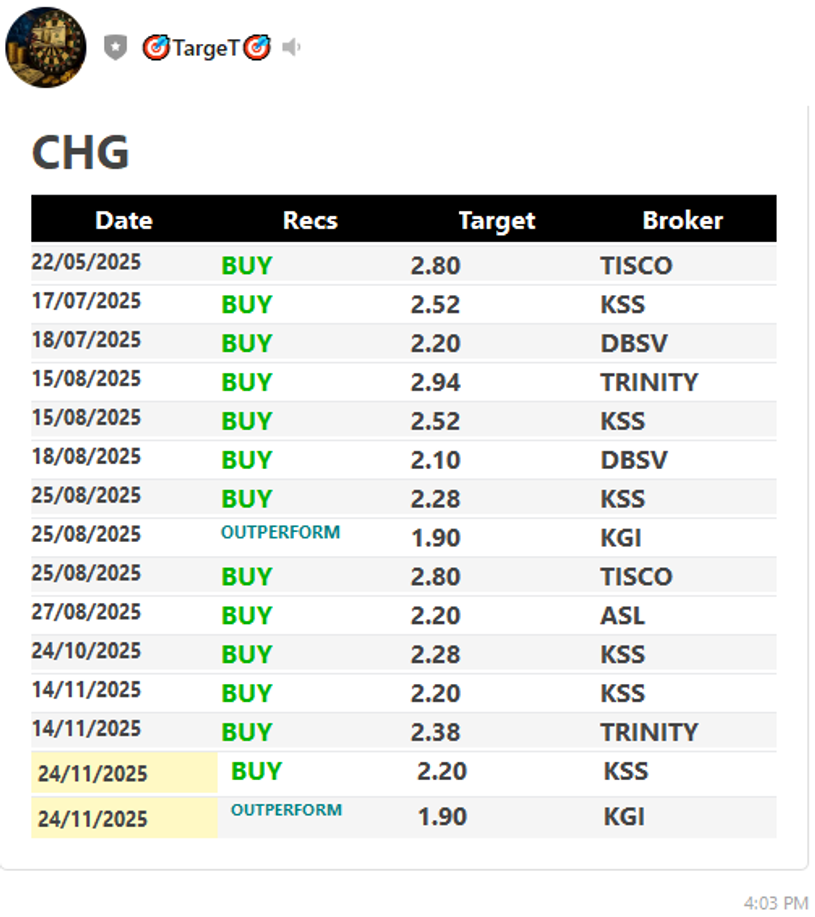This screenshot has width=815, height=917.
Task: Click highlighted 24/11/2025 date in KSS row
Action: [x=93, y=773]
